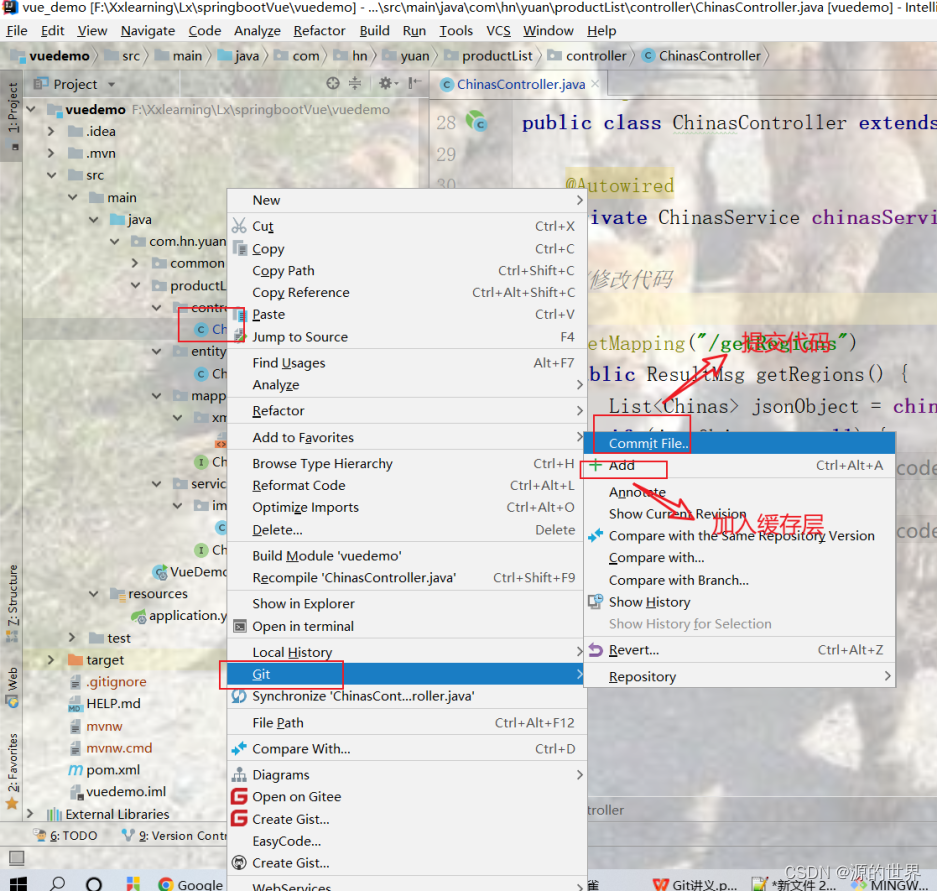The height and width of the screenshot is (891, 937).
Task: Click the green plus Add icon
Action: click(596, 465)
